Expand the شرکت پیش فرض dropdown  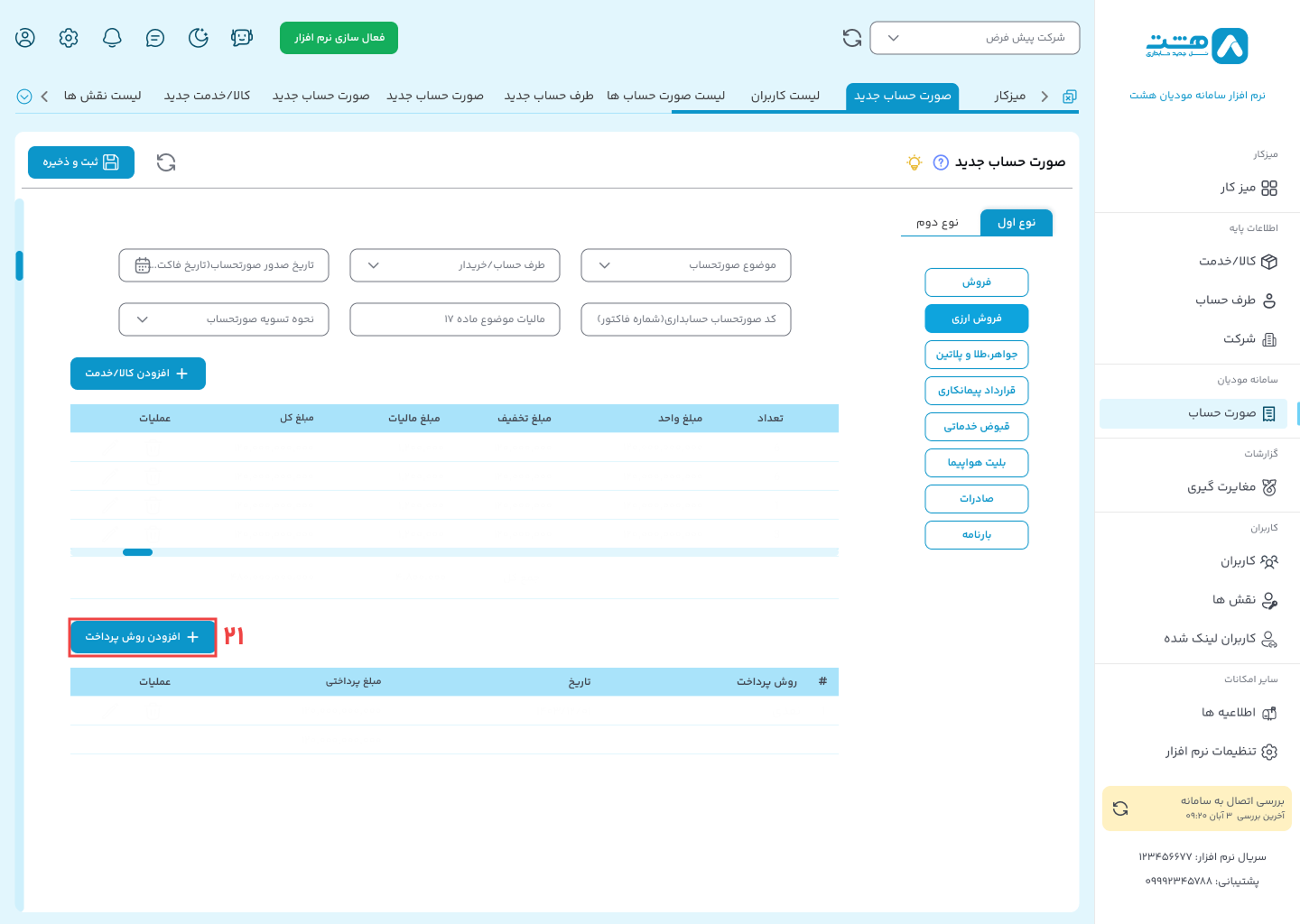coord(974,38)
